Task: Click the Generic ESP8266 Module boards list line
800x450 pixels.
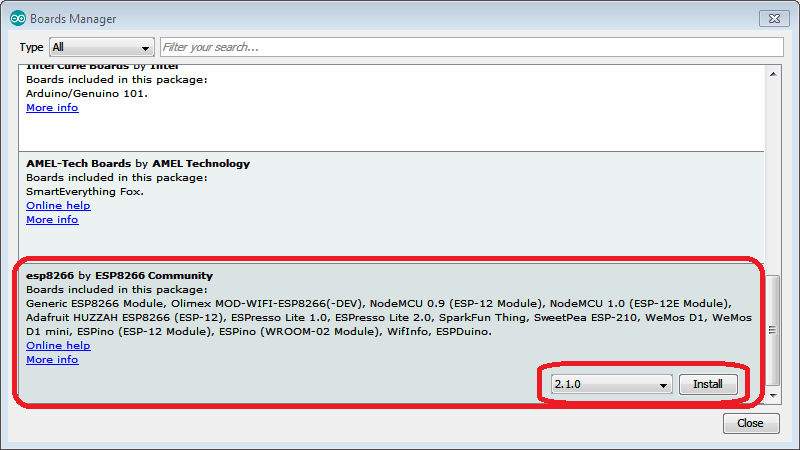Action: (379, 304)
